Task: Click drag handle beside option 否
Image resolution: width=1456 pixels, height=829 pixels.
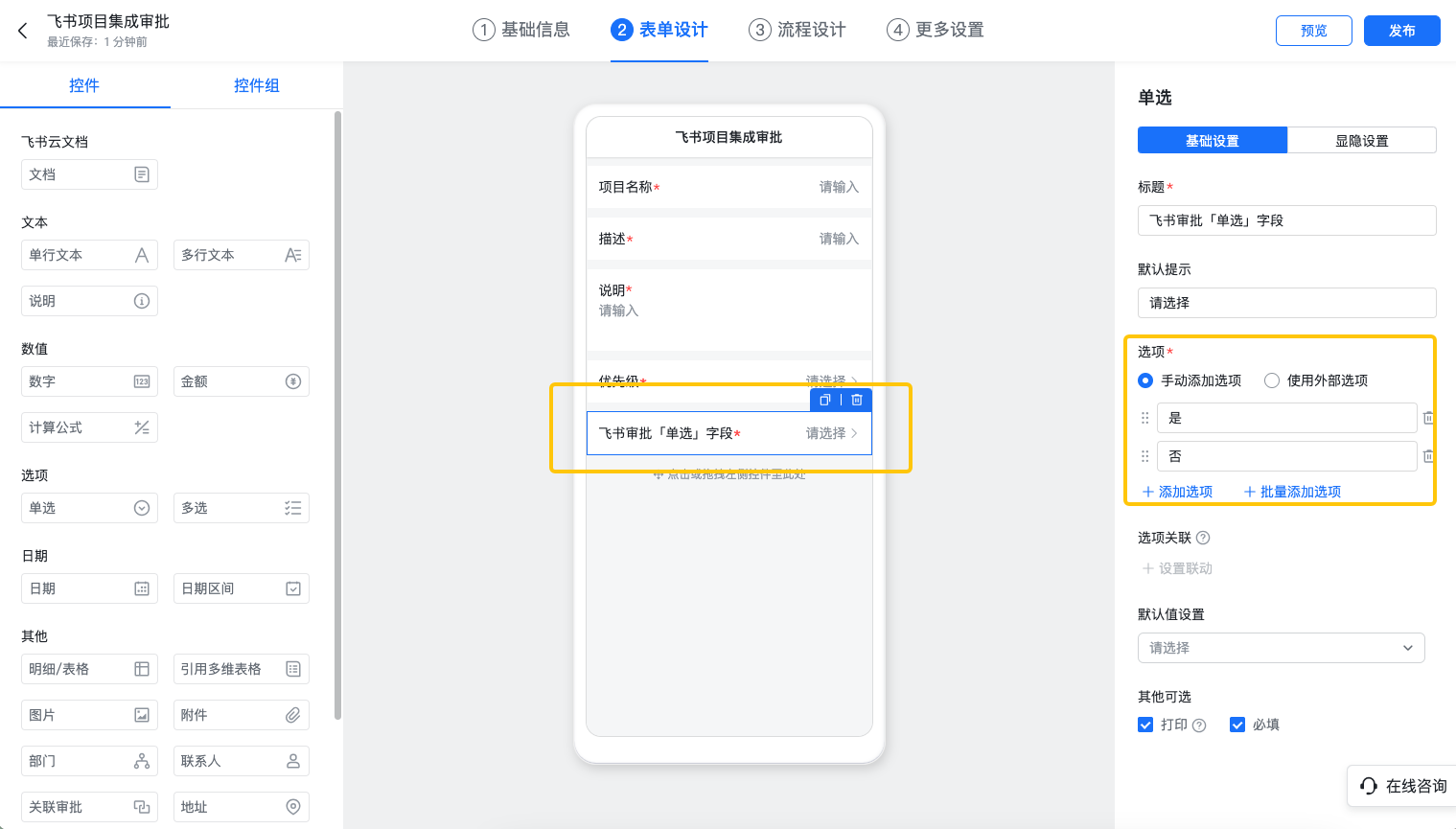Action: coord(1144,456)
